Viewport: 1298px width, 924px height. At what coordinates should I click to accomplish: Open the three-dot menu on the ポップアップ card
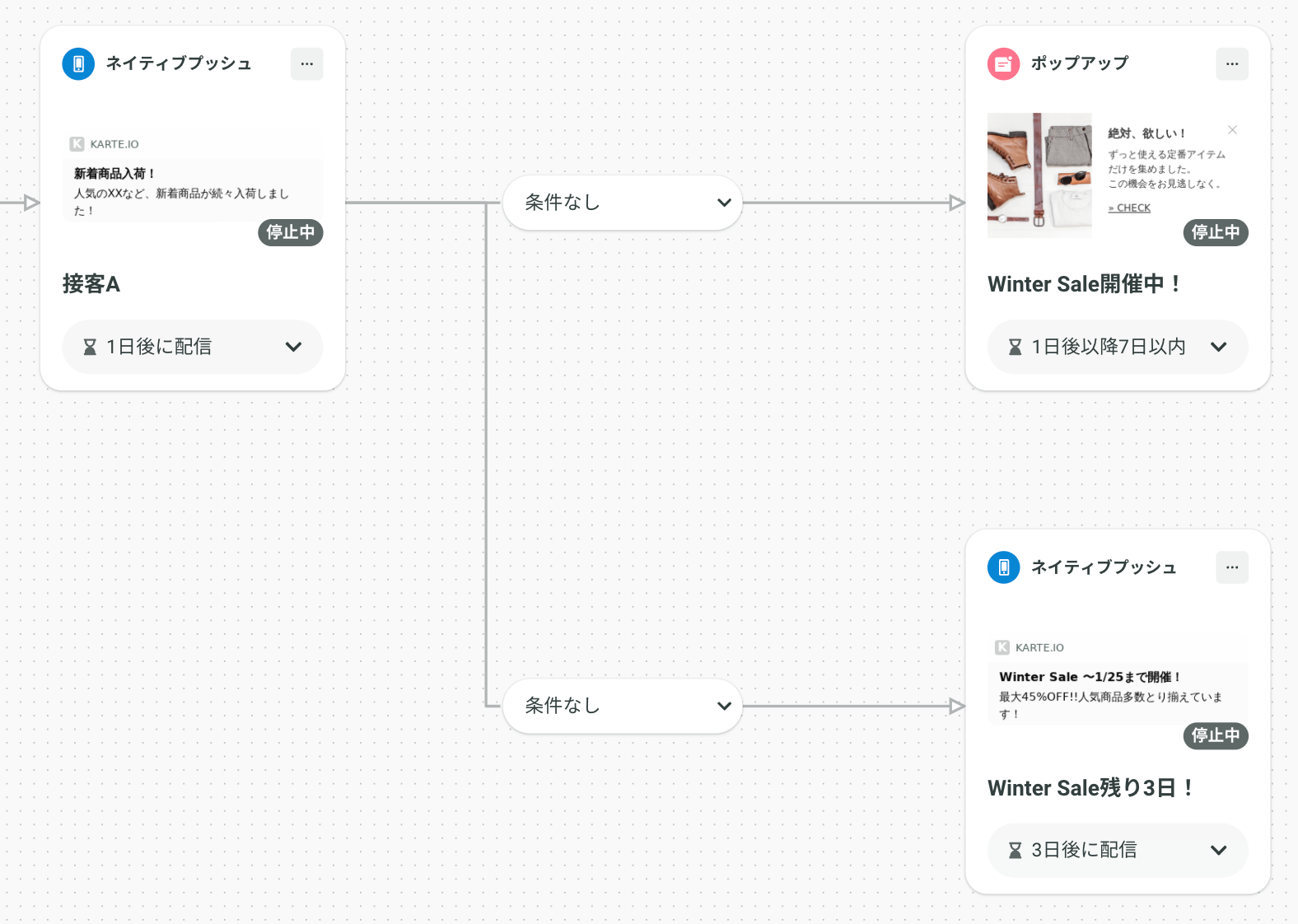1232,63
